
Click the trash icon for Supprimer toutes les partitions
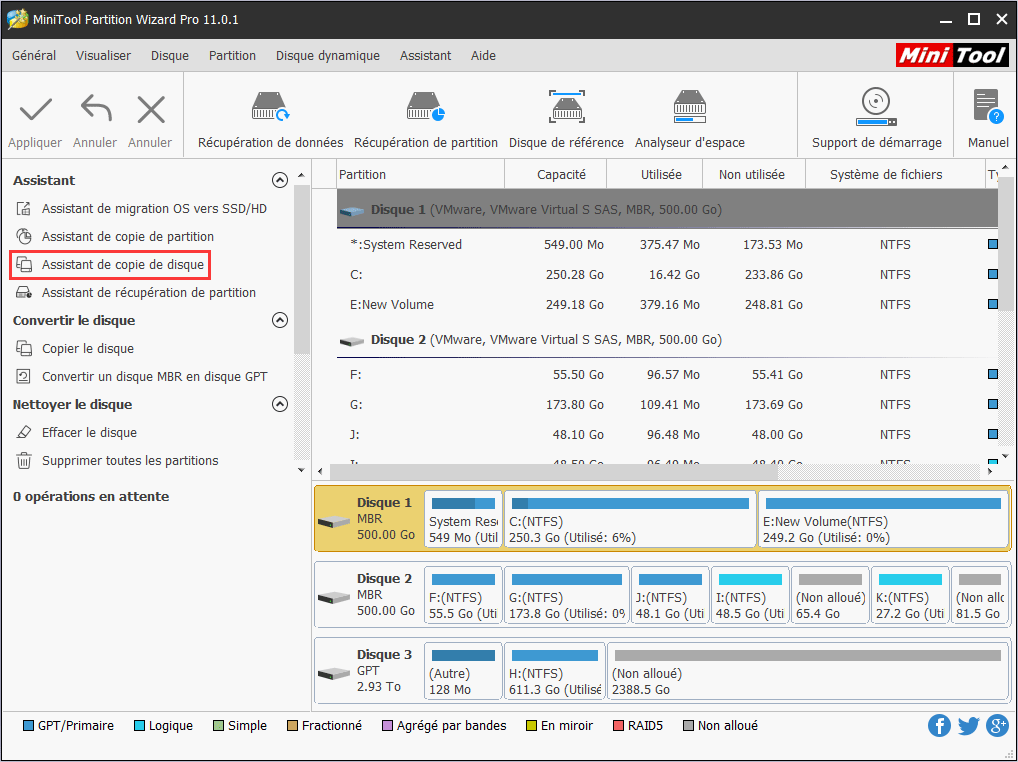pos(24,460)
